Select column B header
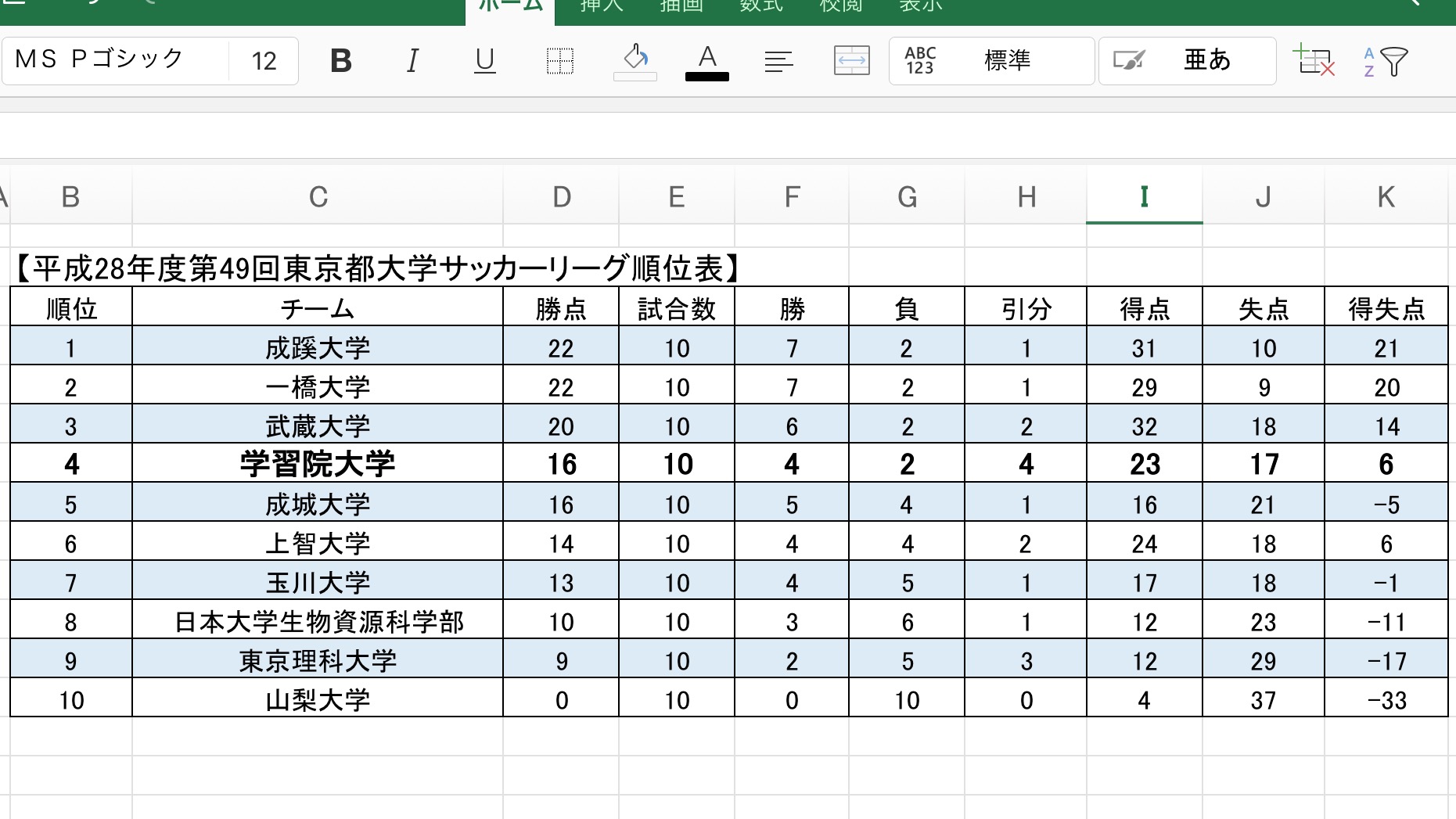The height and width of the screenshot is (819, 1456). click(70, 196)
